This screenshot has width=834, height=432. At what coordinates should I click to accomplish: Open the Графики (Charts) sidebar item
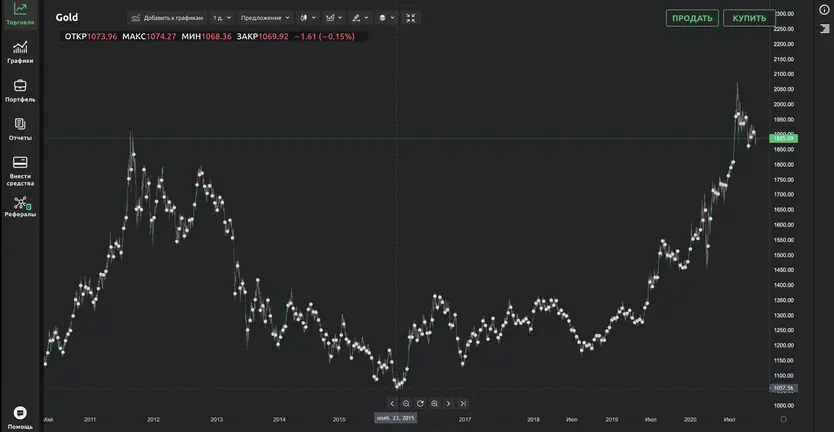coord(20,52)
